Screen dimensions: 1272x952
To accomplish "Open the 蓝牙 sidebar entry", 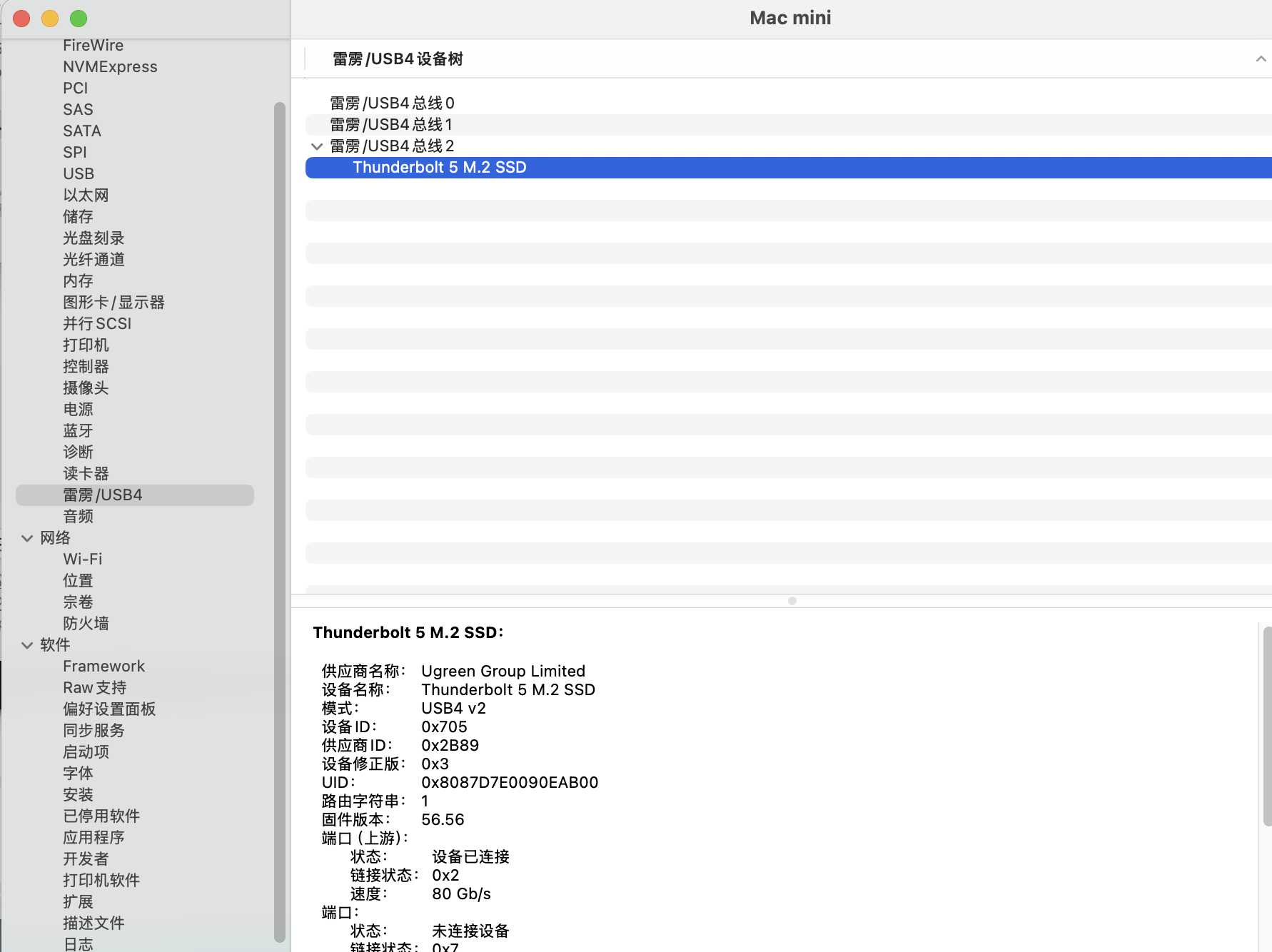I will click(78, 431).
